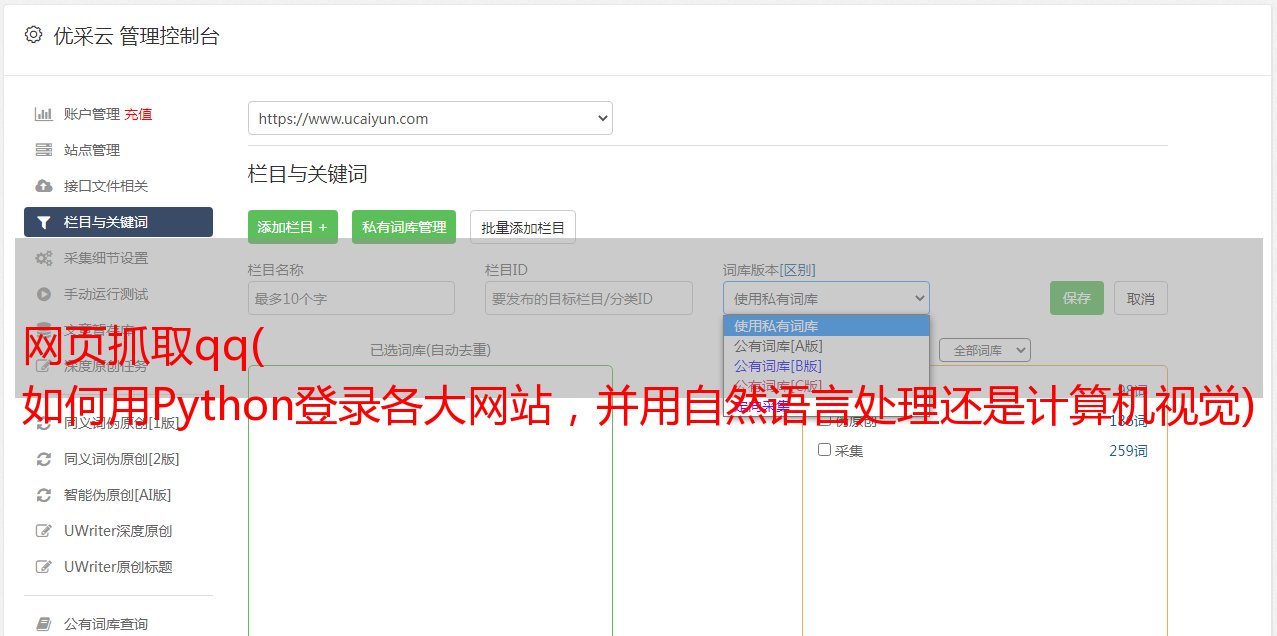Open 接口文件相关 via its cloud upload icon
The height and width of the screenshot is (636, 1277).
pyautogui.click(x=43, y=186)
